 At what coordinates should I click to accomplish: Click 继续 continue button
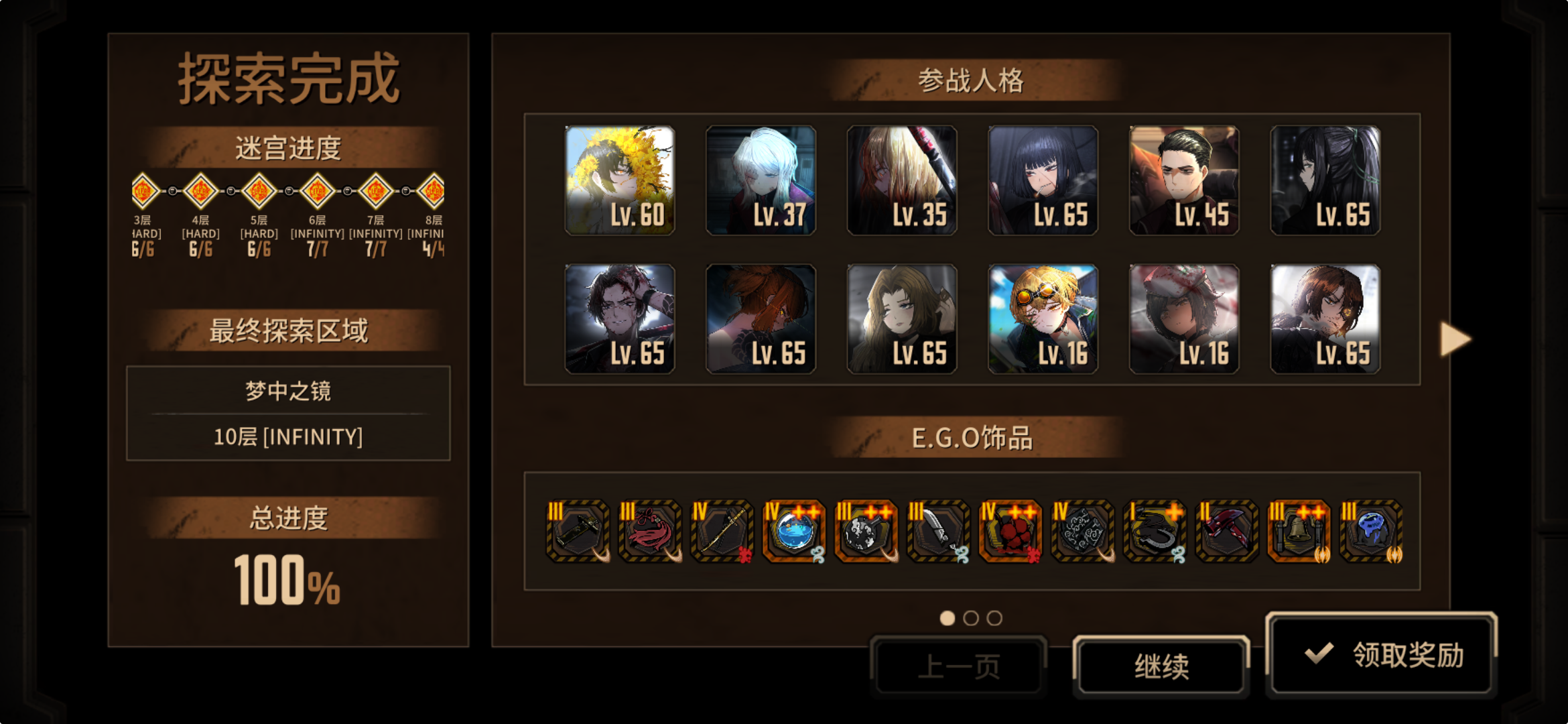(1161, 667)
